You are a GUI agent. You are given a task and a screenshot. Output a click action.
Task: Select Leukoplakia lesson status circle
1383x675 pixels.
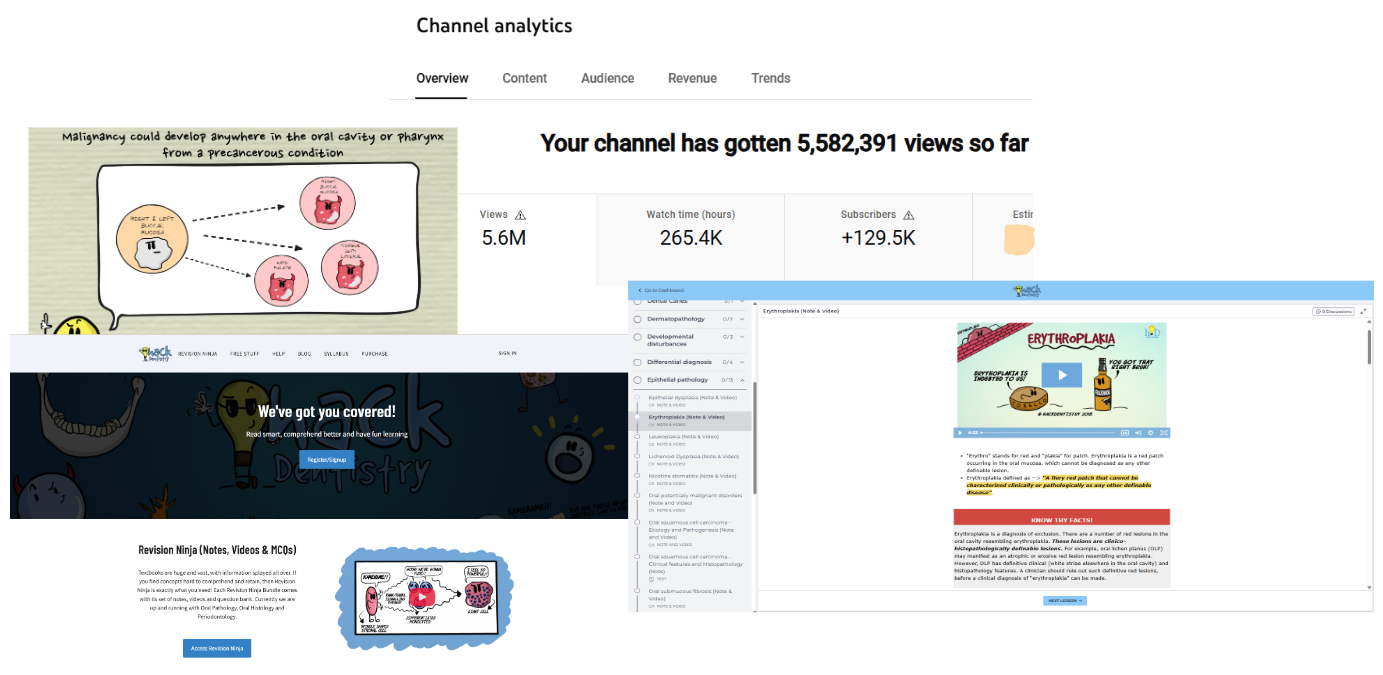pos(638,436)
